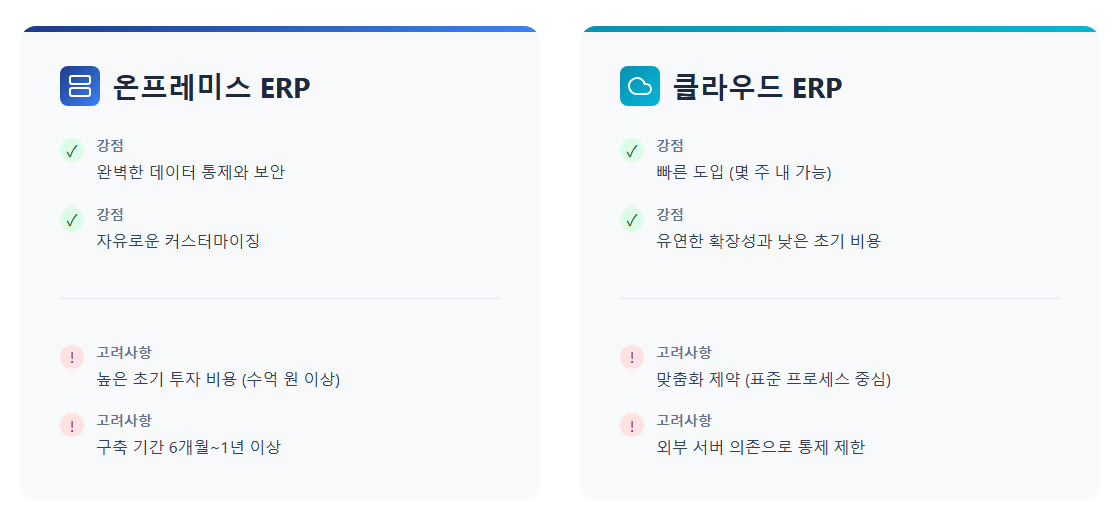
Task: Click the warning icon next to 구축 기간 6개월~1년 이상
Action: 72,425
